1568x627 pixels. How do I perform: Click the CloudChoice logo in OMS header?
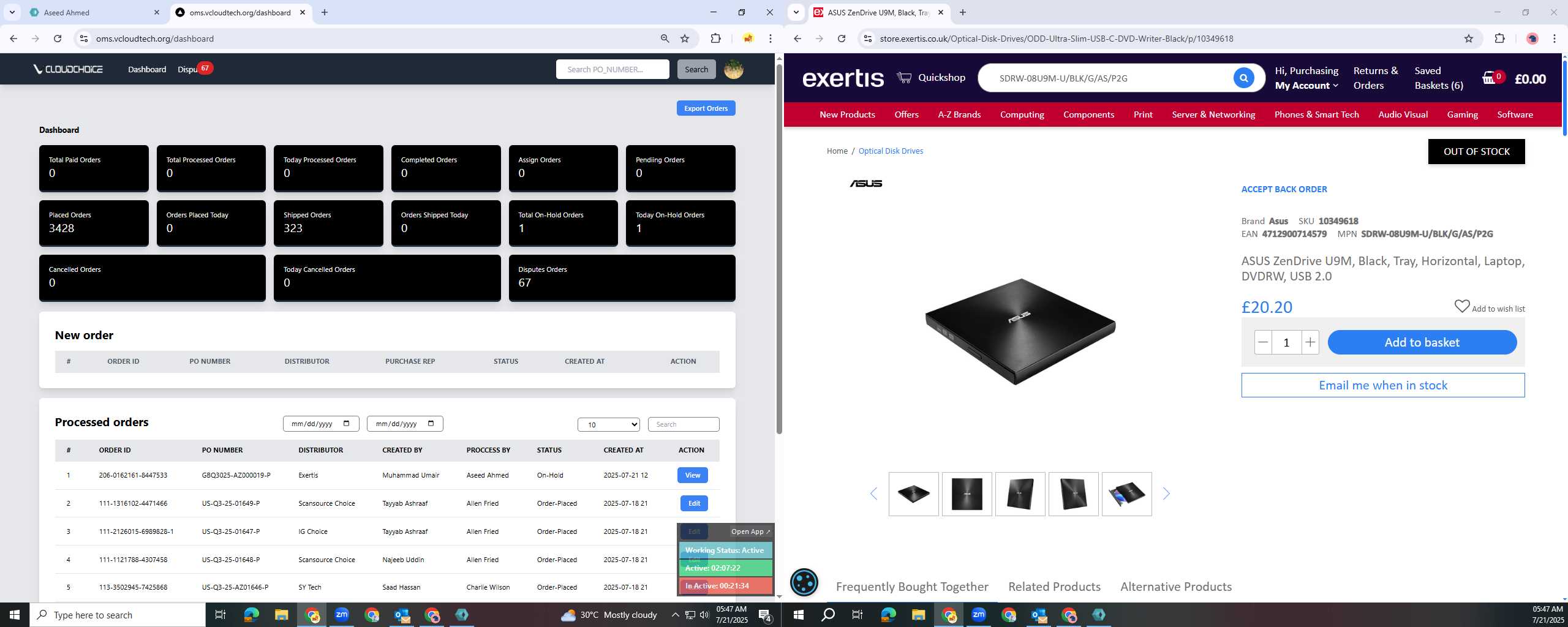[x=68, y=69]
